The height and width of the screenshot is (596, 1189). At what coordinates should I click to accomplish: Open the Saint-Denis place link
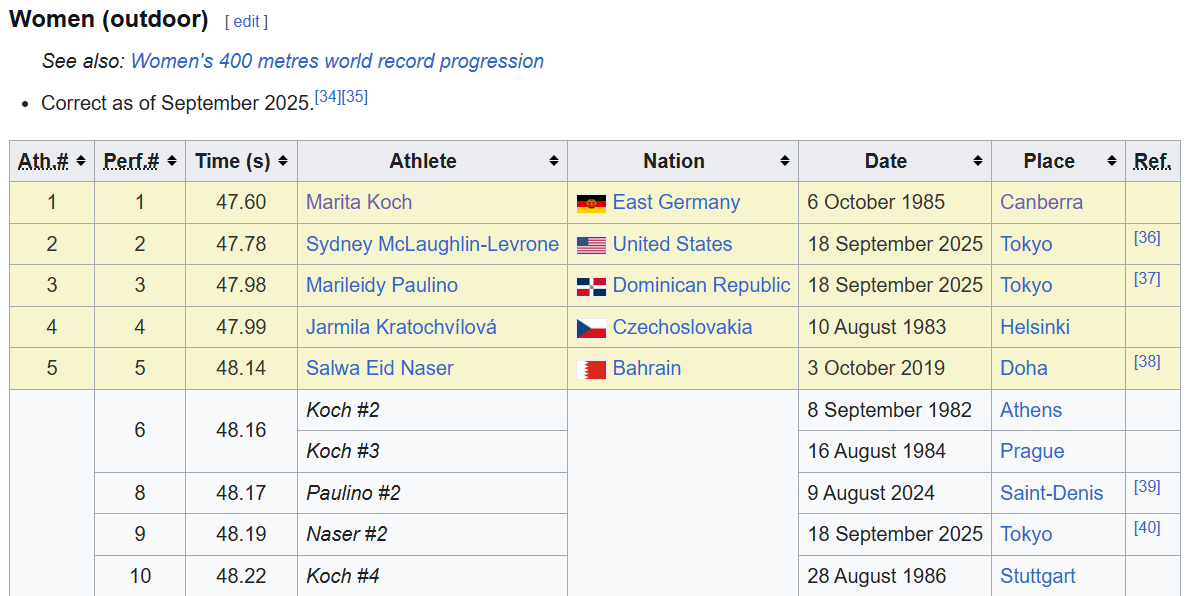1051,493
